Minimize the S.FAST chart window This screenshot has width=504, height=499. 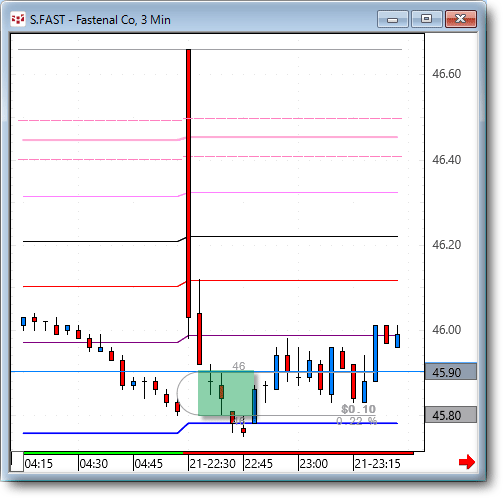pyautogui.click(x=393, y=19)
